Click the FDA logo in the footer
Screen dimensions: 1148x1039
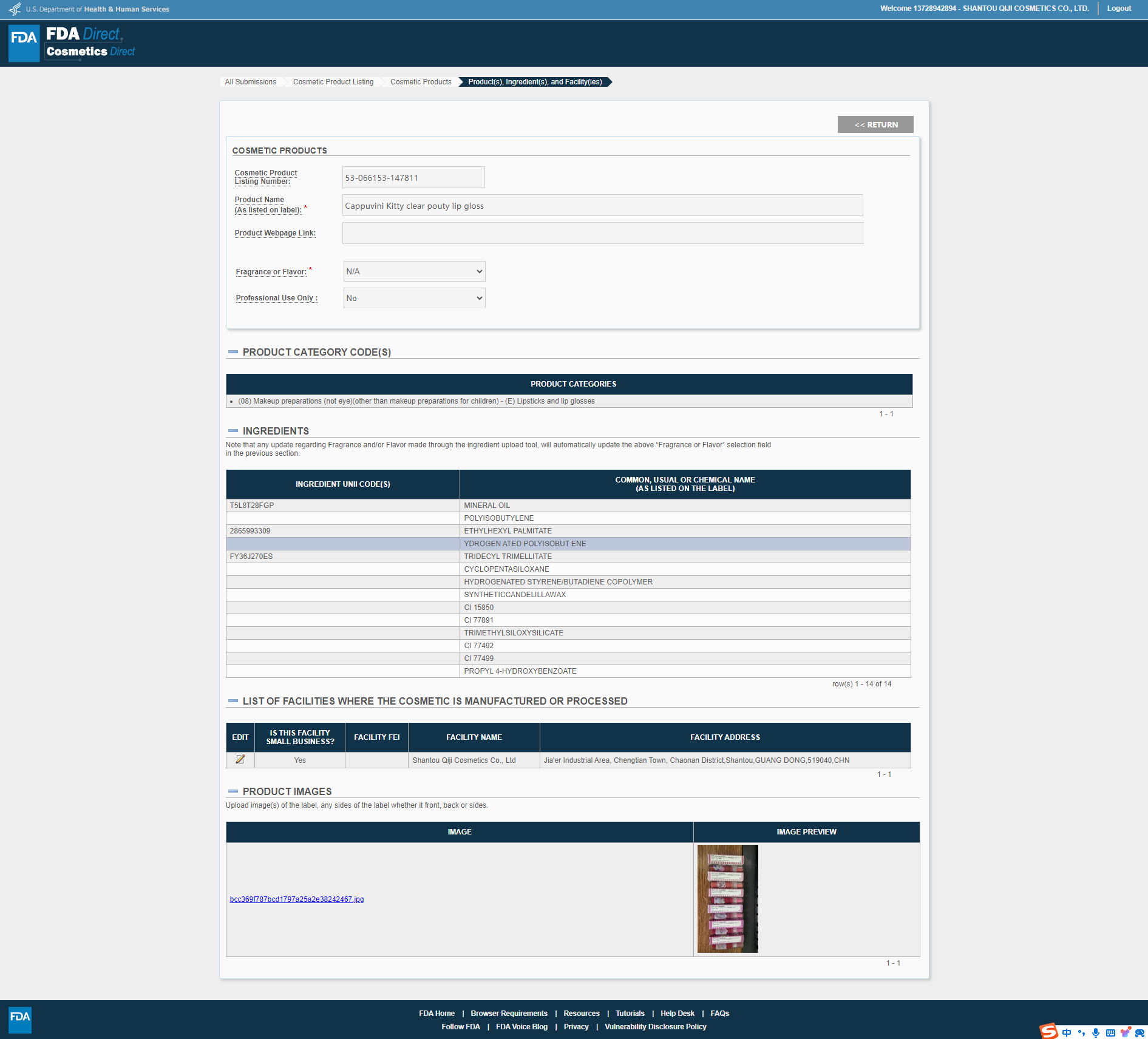[x=20, y=1020]
